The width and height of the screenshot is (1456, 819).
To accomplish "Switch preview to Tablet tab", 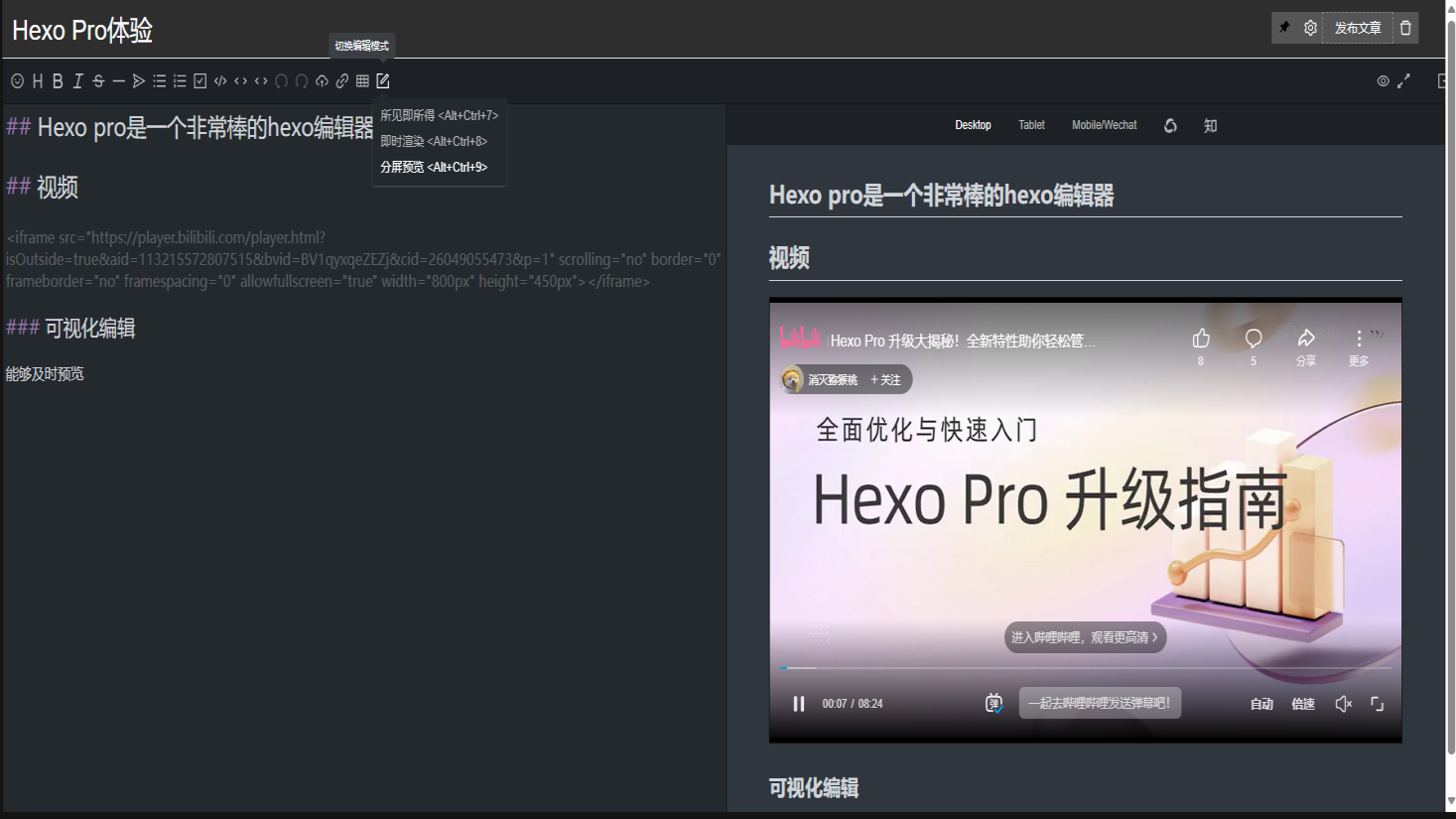I will (1031, 125).
